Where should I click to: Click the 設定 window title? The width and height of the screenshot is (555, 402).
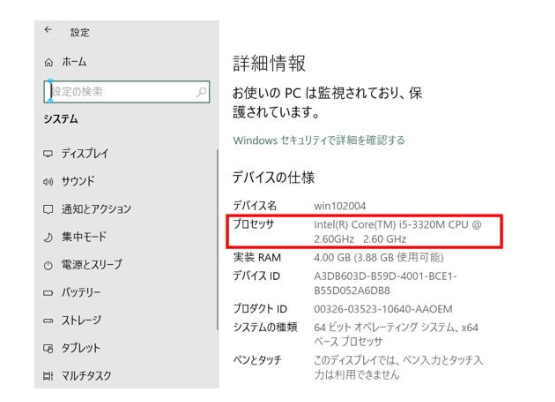[x=80, y=33]
